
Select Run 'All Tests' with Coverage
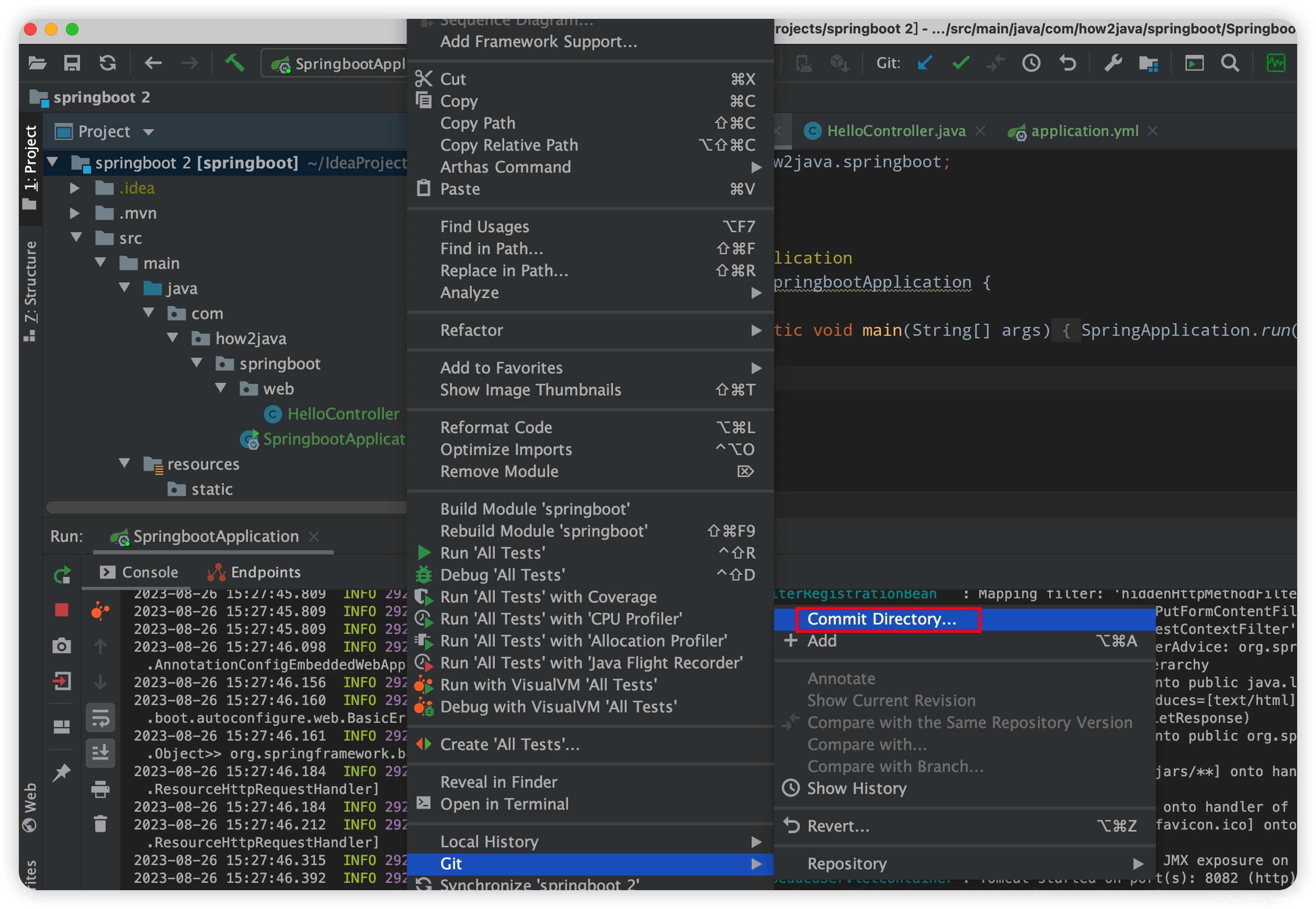point(591,597)
